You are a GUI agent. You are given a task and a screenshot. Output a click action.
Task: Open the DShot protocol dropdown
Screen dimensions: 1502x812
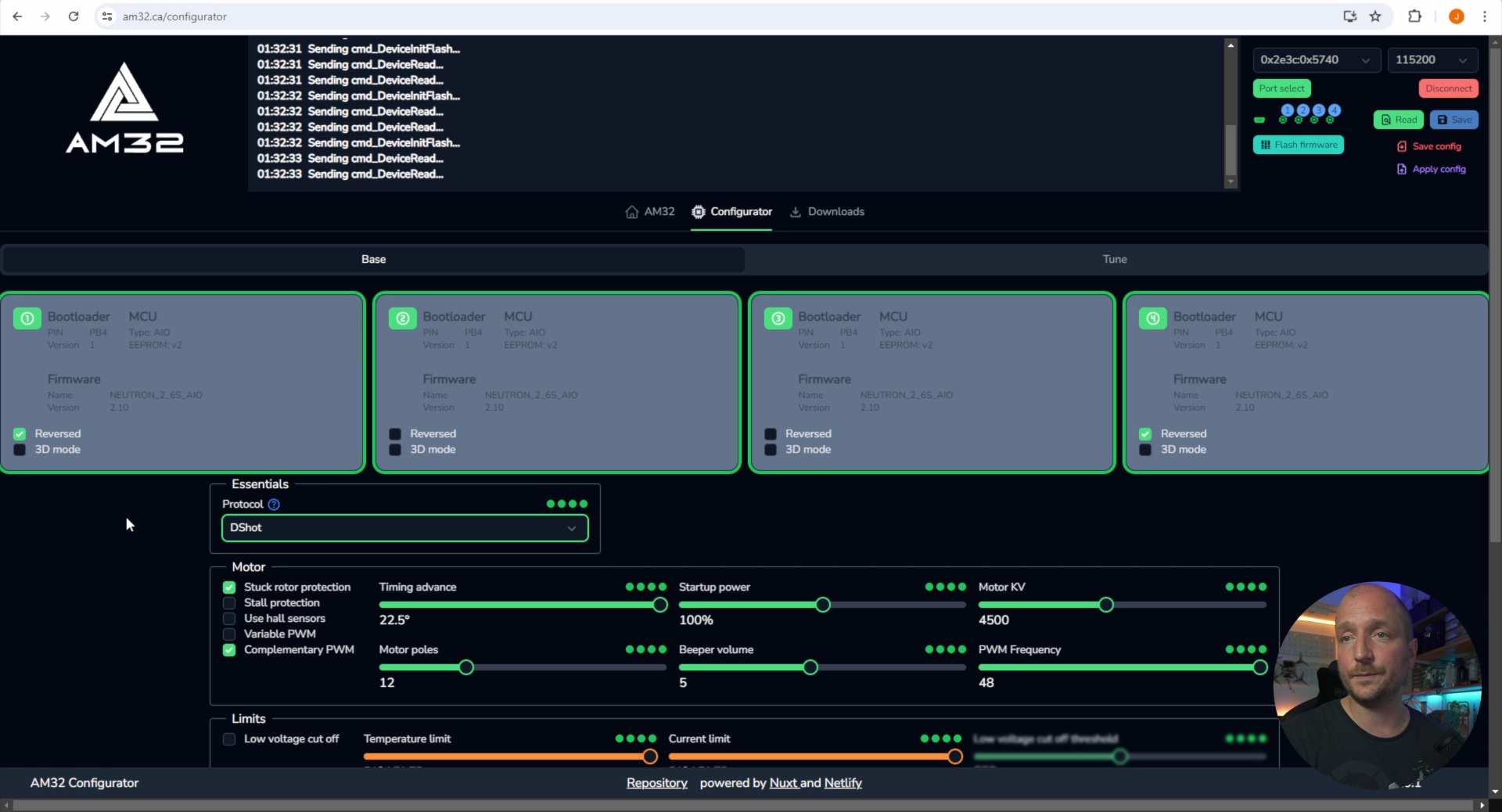pyautogui.click(x=404, y=528)
